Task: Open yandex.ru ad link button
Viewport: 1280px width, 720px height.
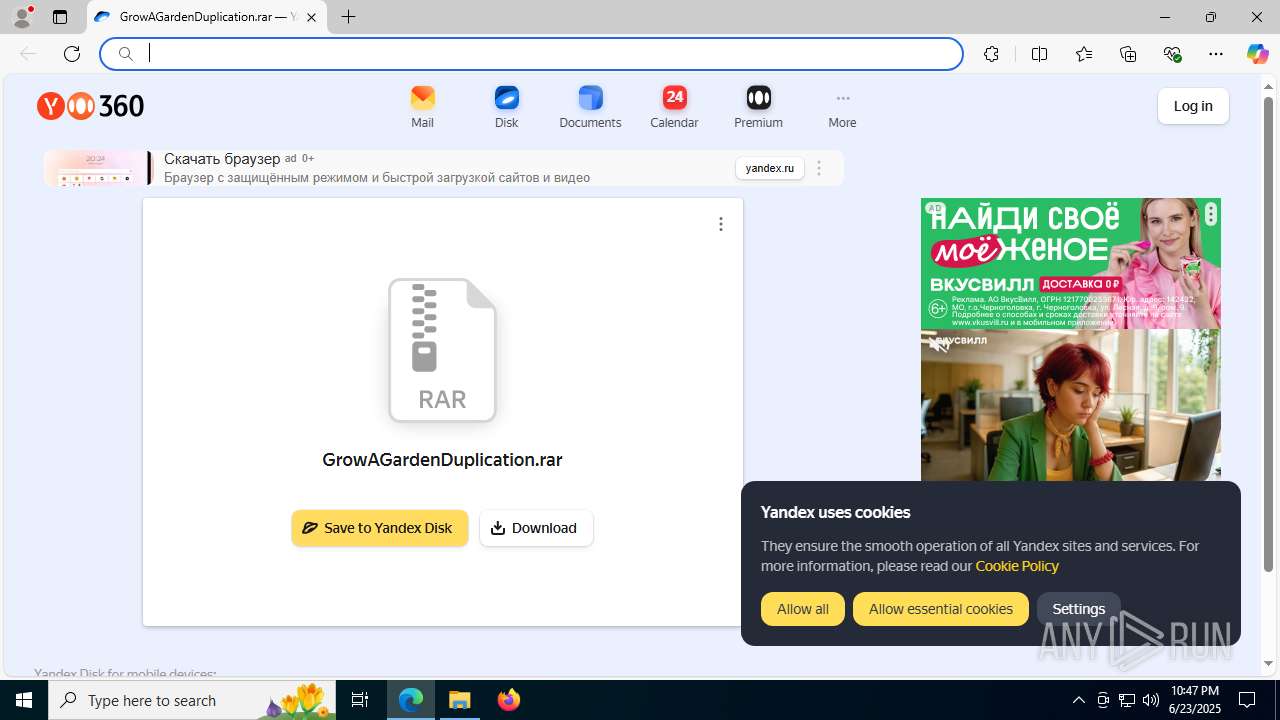Action: pos(770,168)
